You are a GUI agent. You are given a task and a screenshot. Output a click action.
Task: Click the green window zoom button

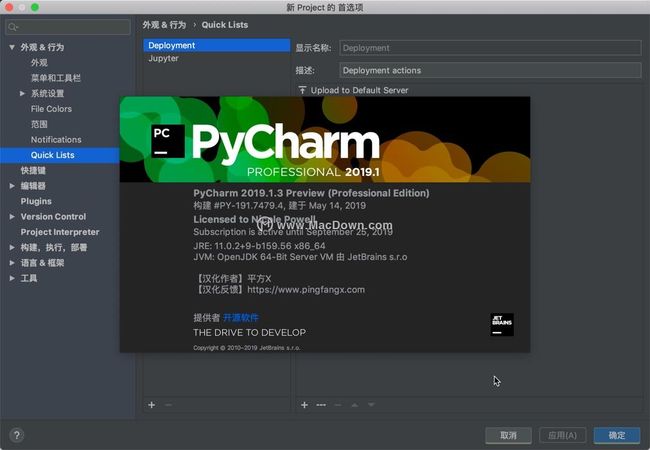pos(35,7)
